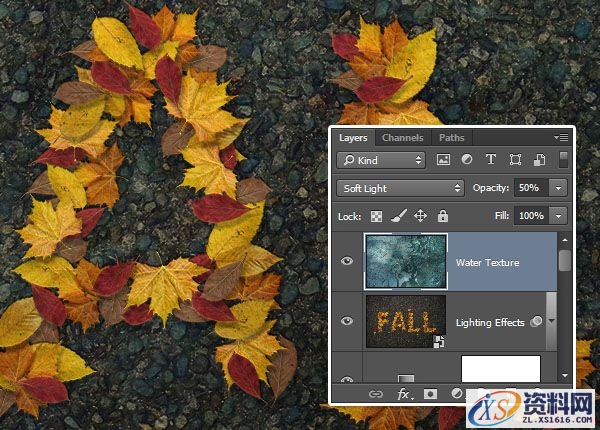Screen dimensions: 600x430
Task: Hide the Water Texture layer
Action: point(347,262)
